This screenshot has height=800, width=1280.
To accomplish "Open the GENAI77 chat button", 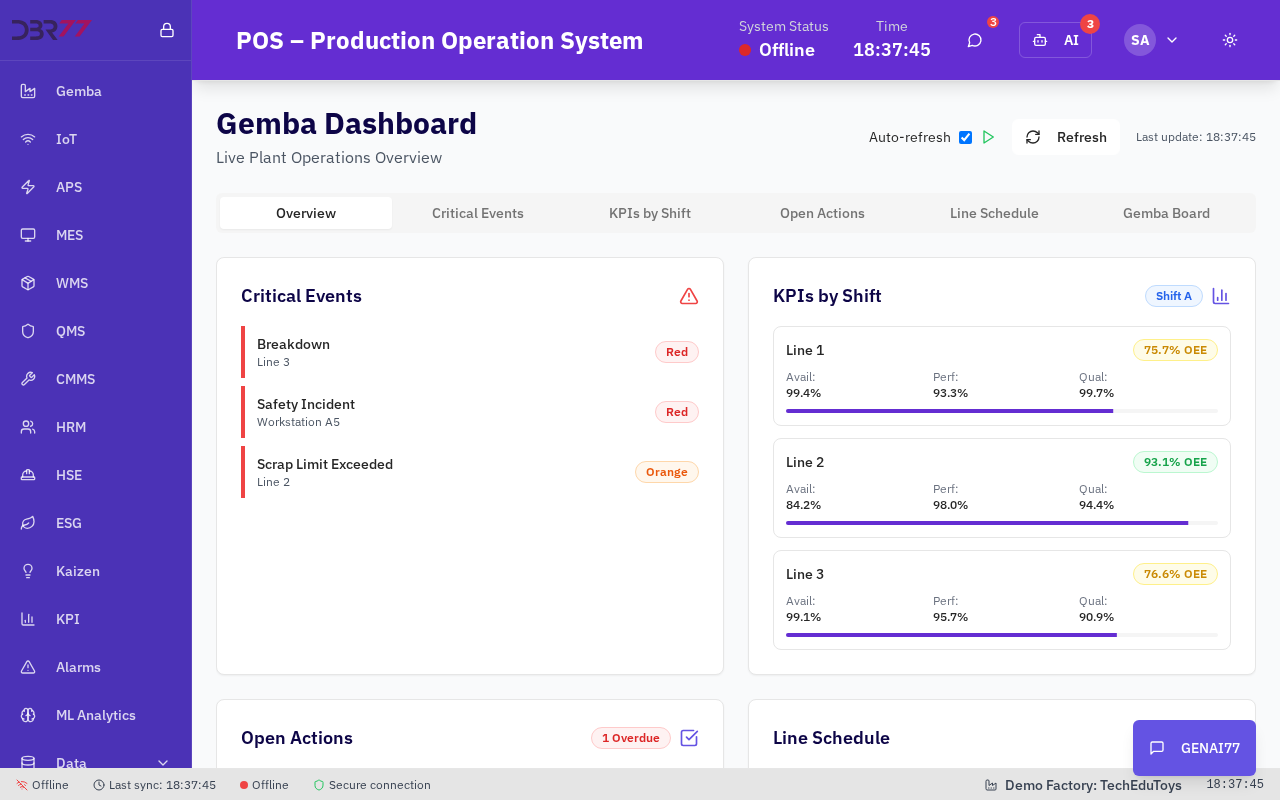I will point(1194,748).
